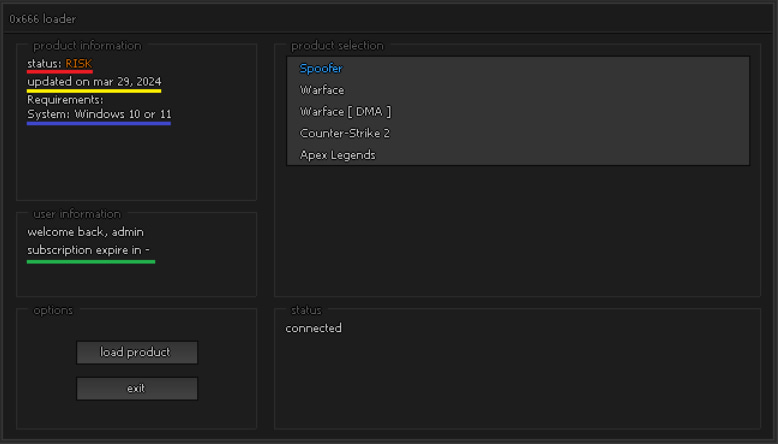Click the product selection group header
This screenshot has height=444, width=778.
[x=336, y=45]
